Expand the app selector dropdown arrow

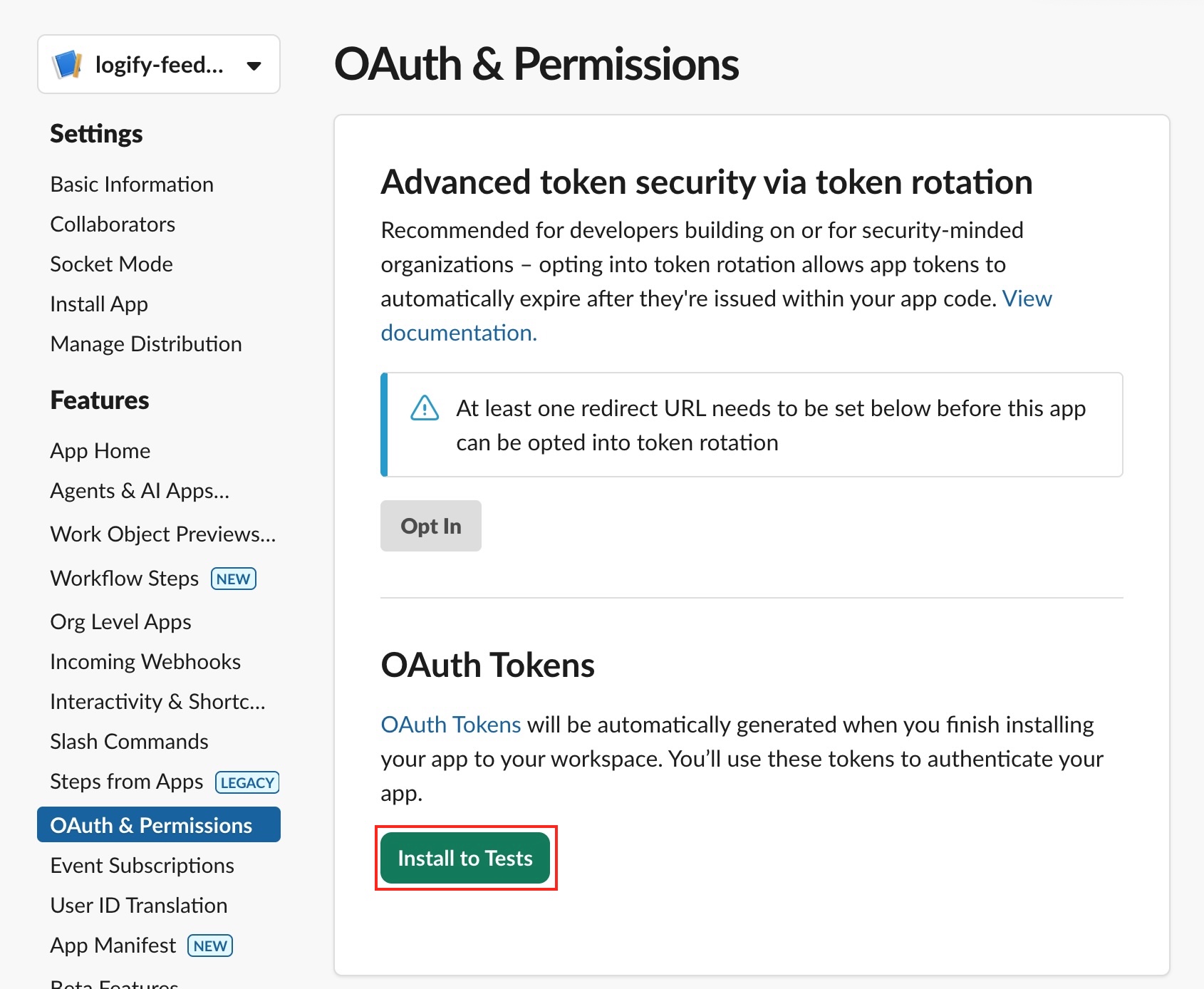254,66
